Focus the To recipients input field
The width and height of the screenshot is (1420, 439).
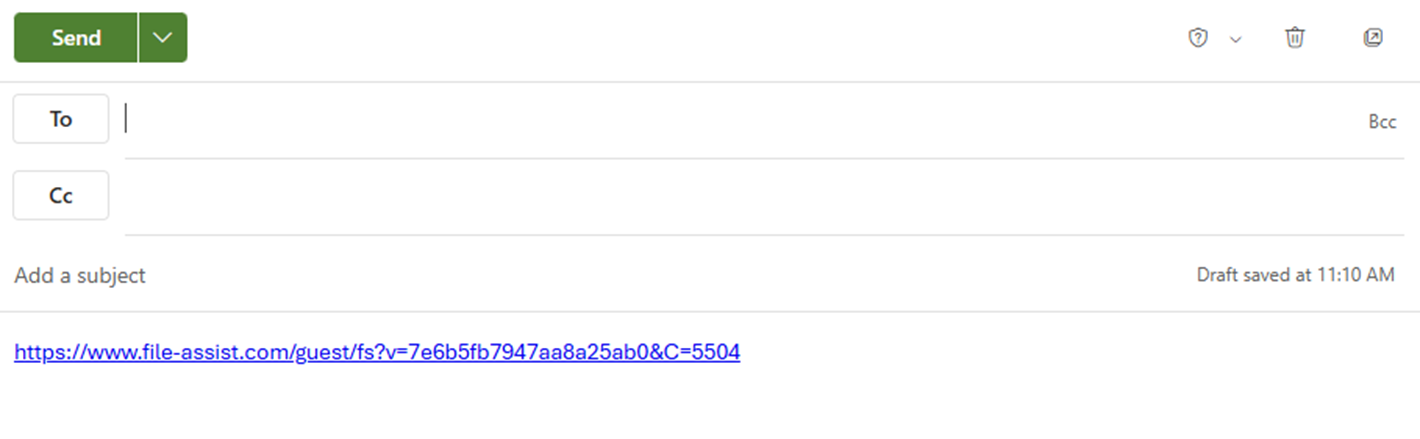coord(740,120)
